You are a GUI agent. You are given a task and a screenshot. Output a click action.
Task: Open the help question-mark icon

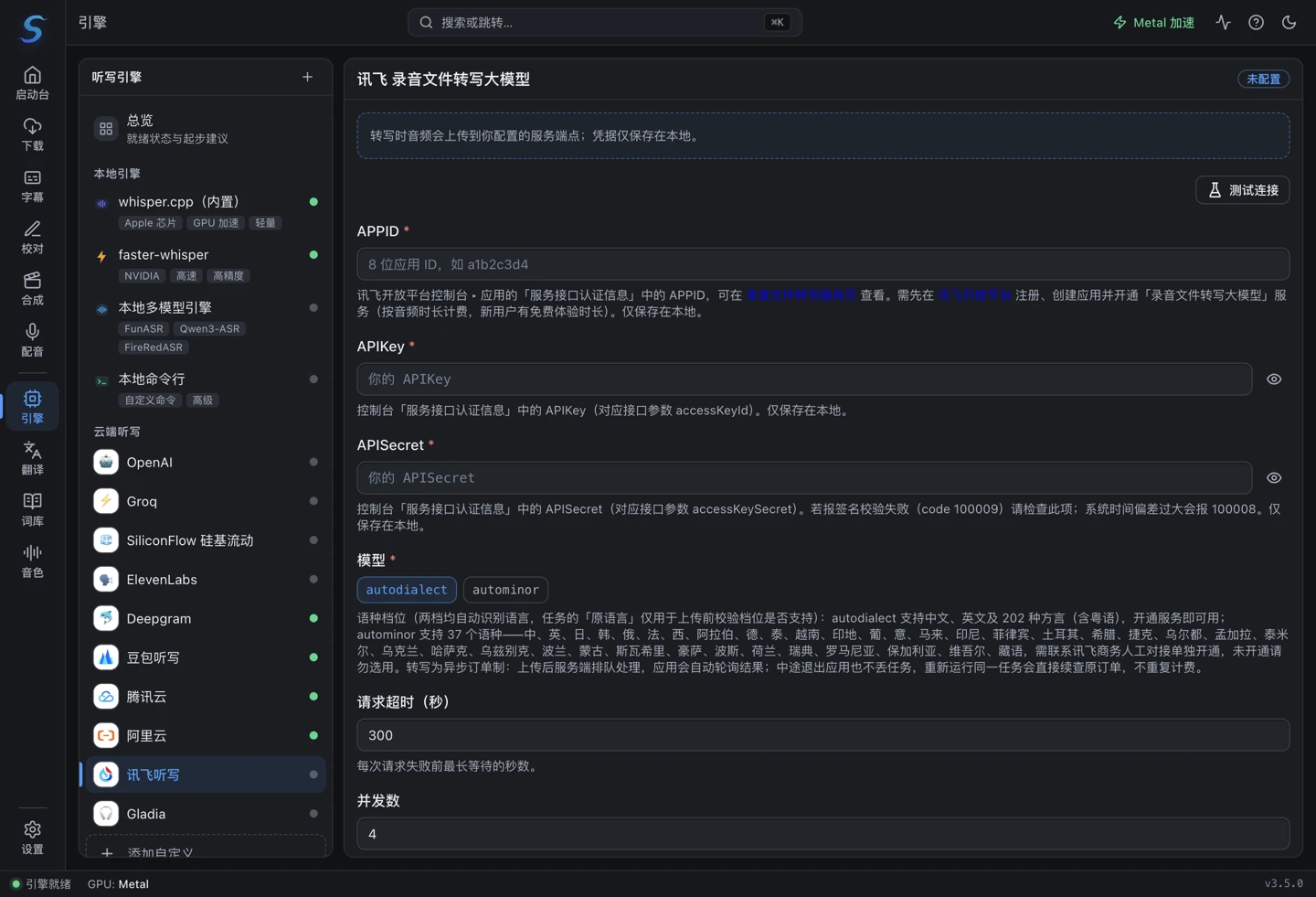click(x=1256, y=22)
